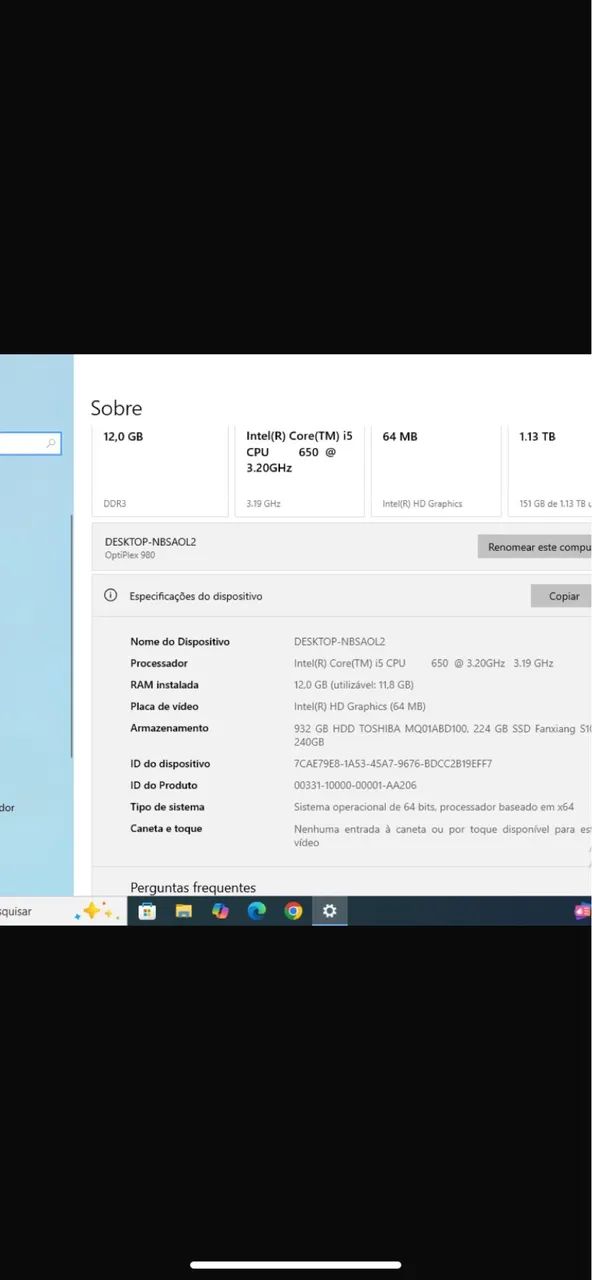Open the 64 MB Intel HD Graphics card

point(435,470)
